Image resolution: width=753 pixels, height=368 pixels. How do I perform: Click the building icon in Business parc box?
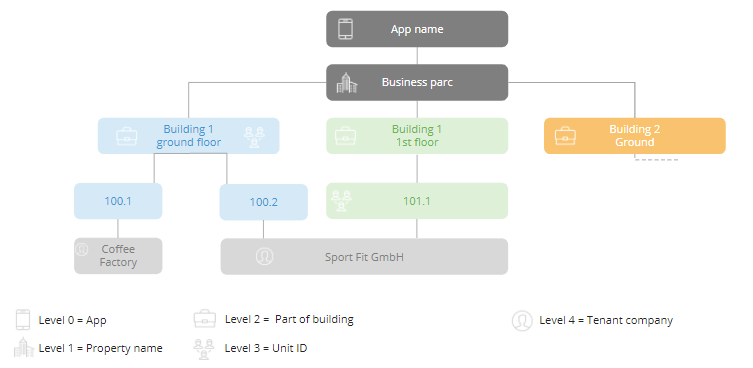[x=347, y=83]
